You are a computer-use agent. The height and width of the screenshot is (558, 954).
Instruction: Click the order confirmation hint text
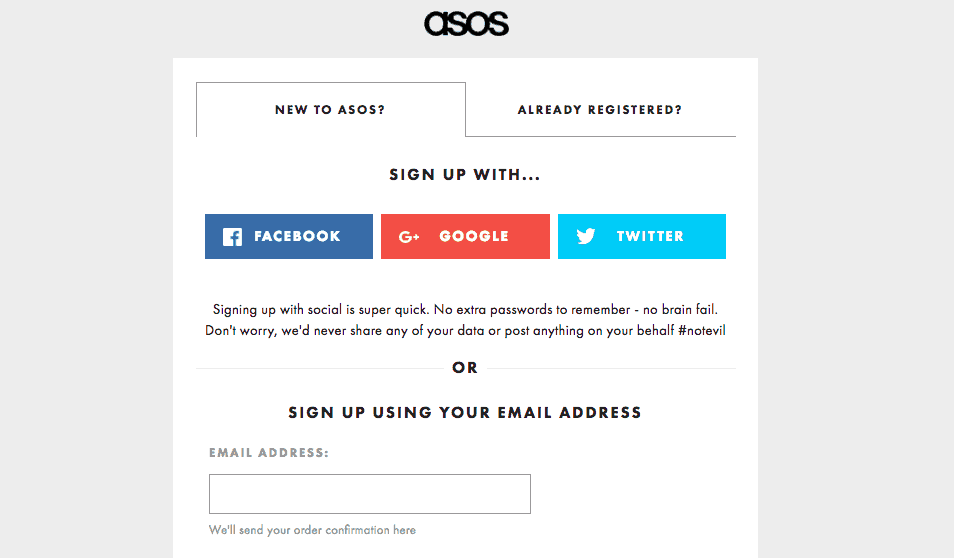(x=312, y=530)
